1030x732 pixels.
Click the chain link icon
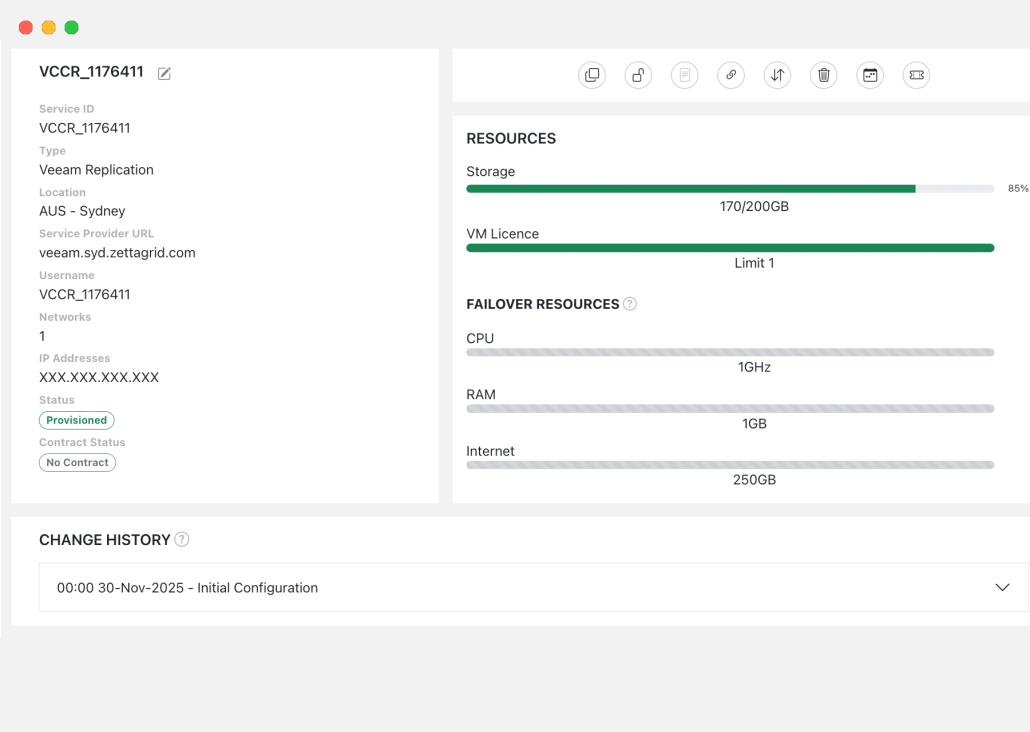coord(730,75)
